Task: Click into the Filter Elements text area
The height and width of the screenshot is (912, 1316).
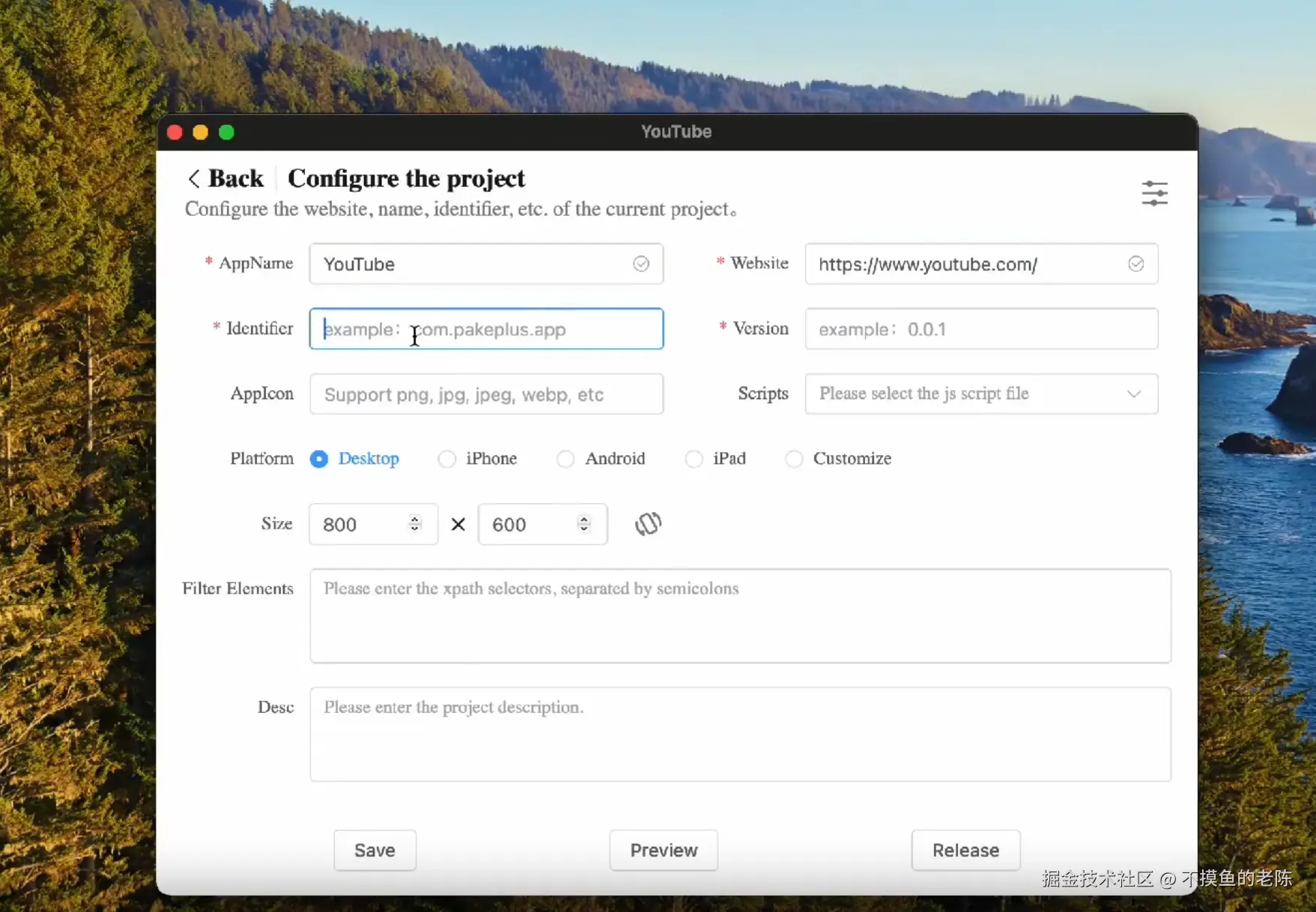Action: pyautogui.click(x=740, y=615)
